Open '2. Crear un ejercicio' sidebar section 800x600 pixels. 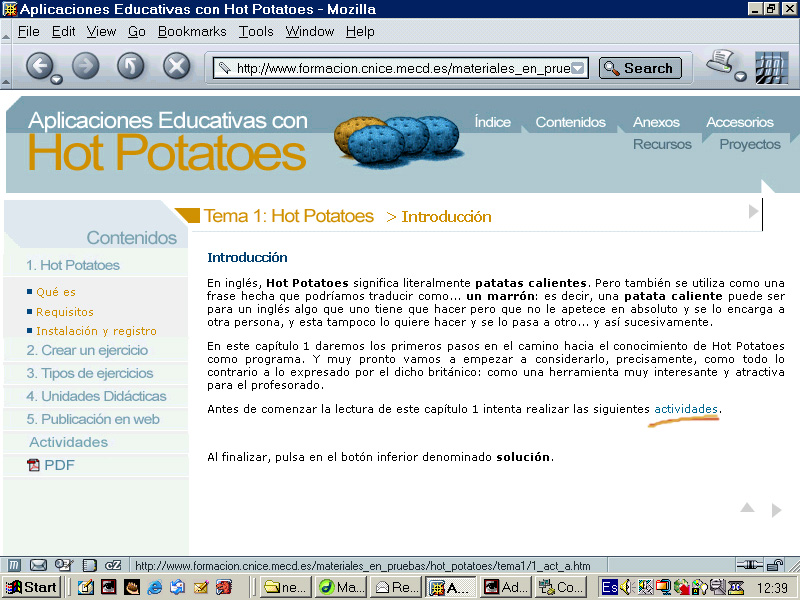coord(87,350)
